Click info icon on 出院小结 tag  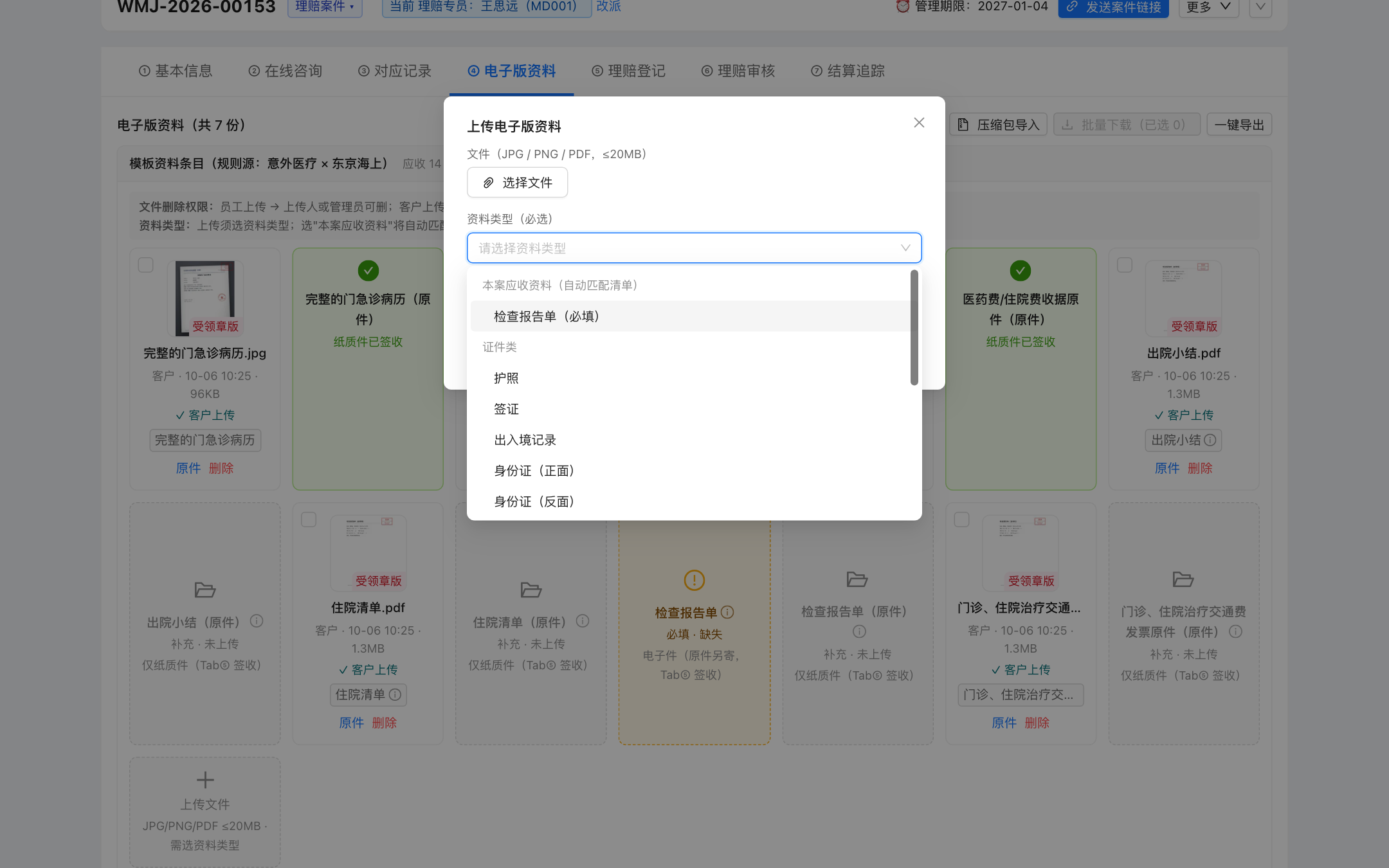click(1210, 440)
